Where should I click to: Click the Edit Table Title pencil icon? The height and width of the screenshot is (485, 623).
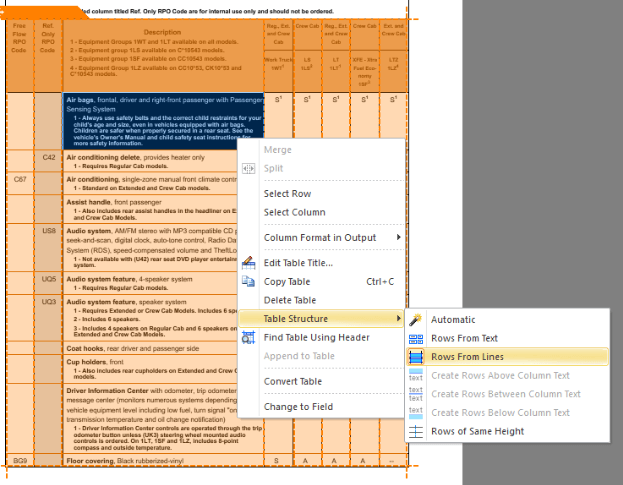[249, 263]
